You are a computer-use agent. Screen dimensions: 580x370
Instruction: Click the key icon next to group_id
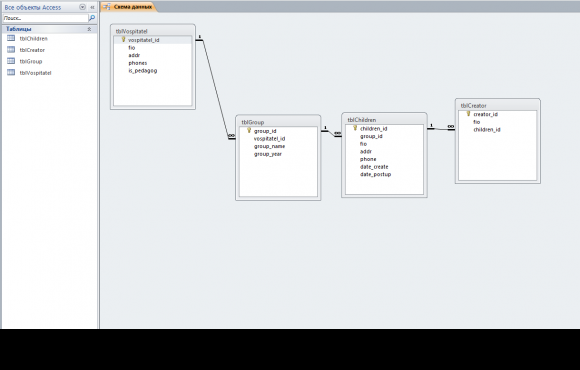tap(249, 130)
